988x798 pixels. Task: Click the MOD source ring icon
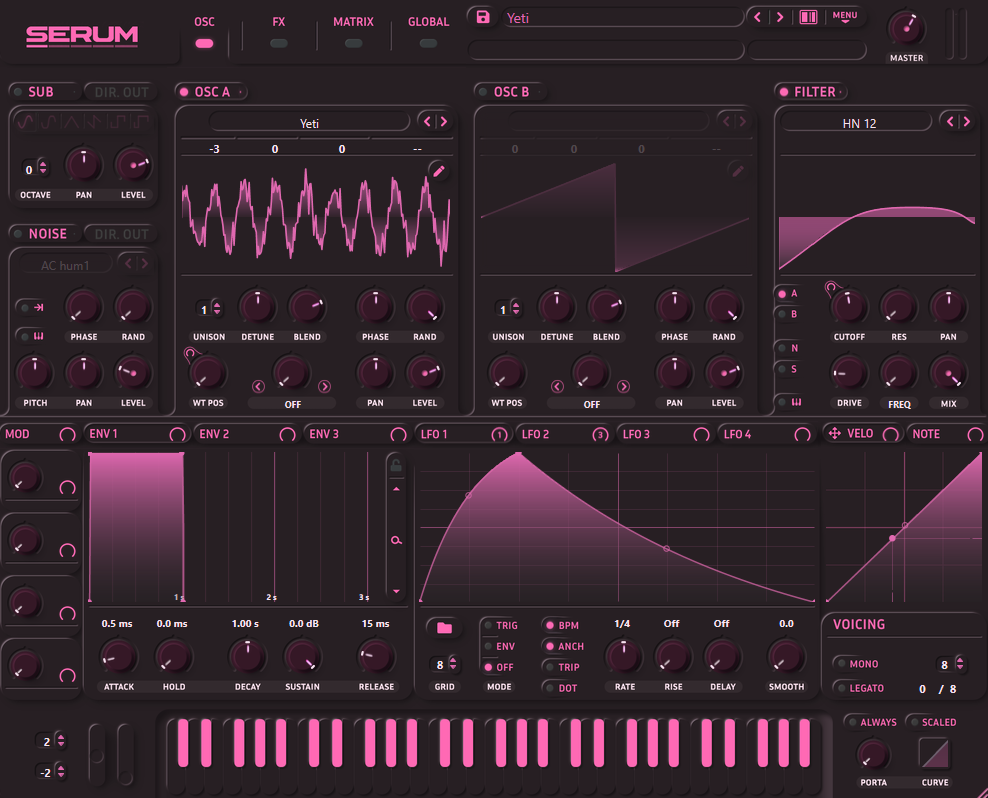(67, 434)
